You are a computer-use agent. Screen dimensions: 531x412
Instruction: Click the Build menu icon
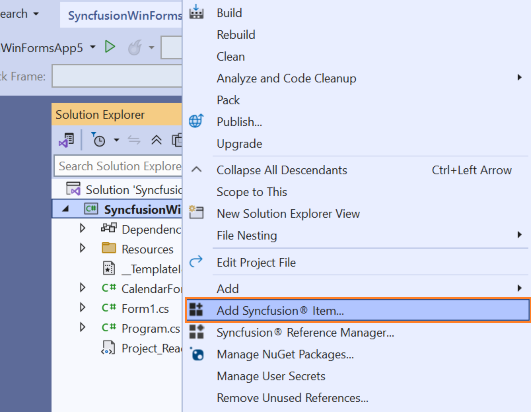[x=196, y=12]
